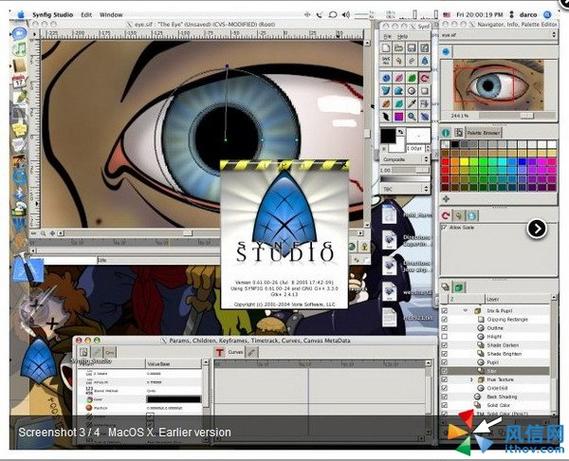Open the Edit menu in menu bar

point(86,15)
